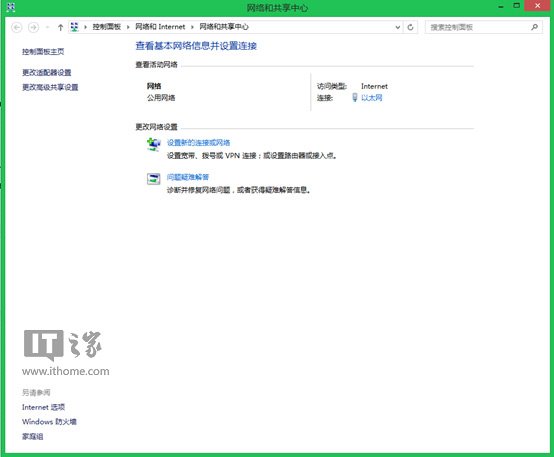Expand the arrow after 网络和 Internet breadcrumb
This screenshot has width=554, height=457.
tap(192, 27)
